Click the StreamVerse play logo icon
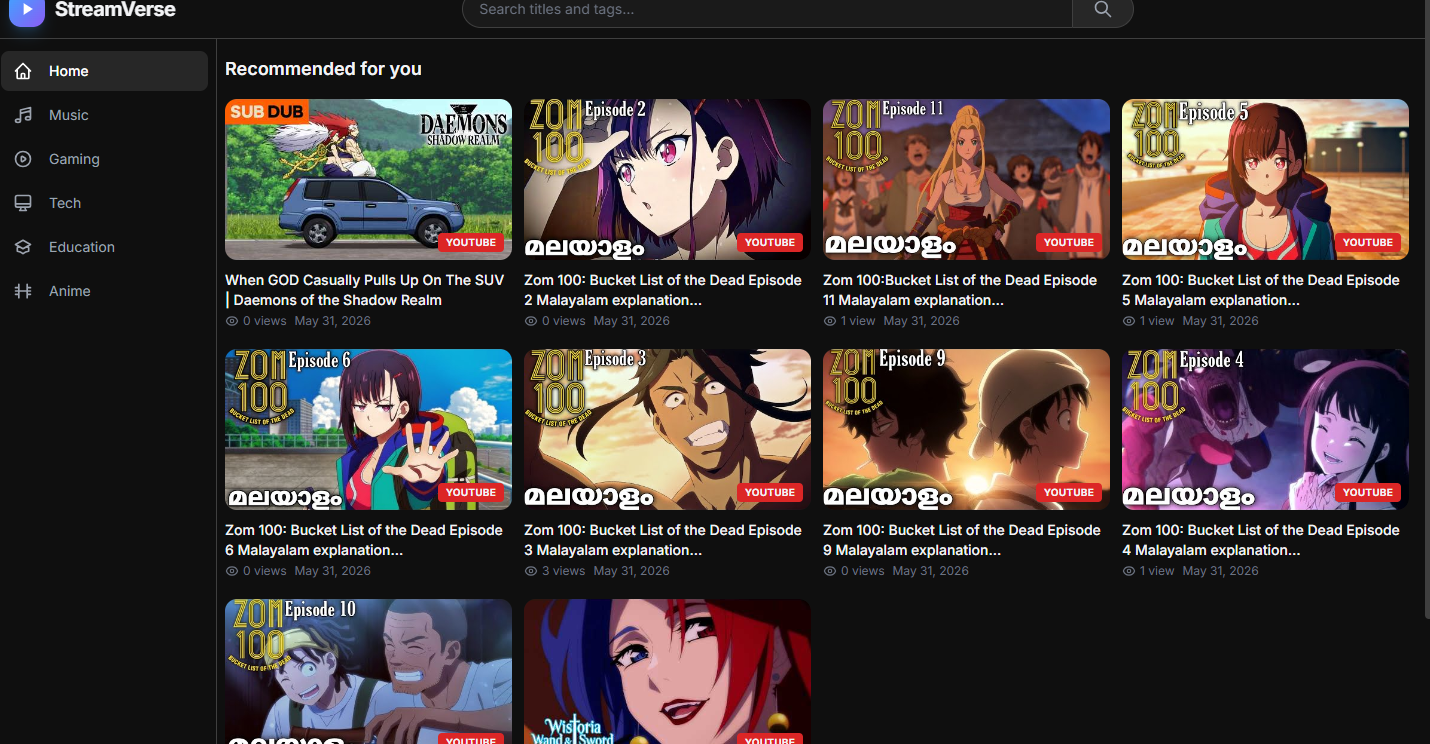This screenshot has height=744, width=1430. [27, 10]
